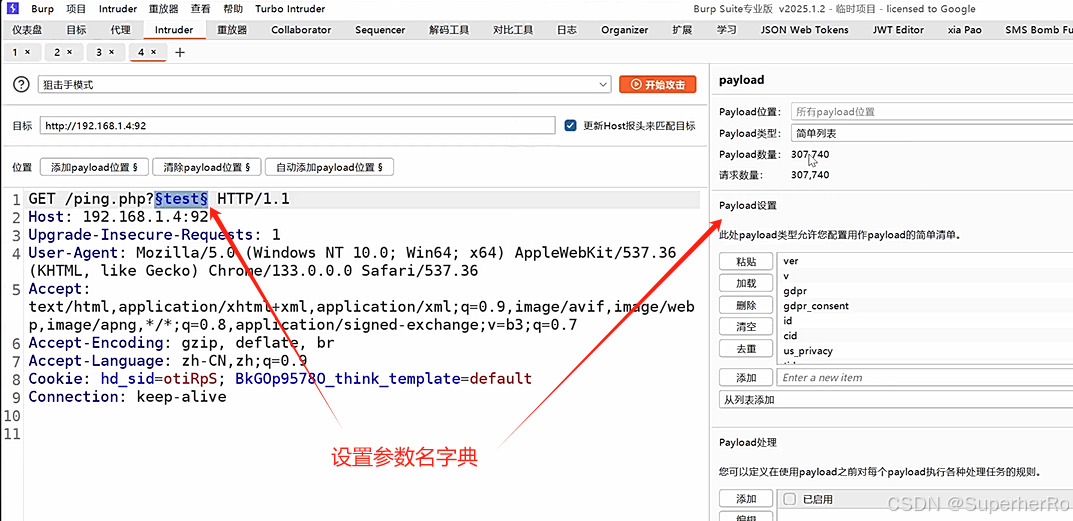Close Intruder tab 3
Image resolution: width=1073 pixels, height=521 pixels.
tap(111, 52)
